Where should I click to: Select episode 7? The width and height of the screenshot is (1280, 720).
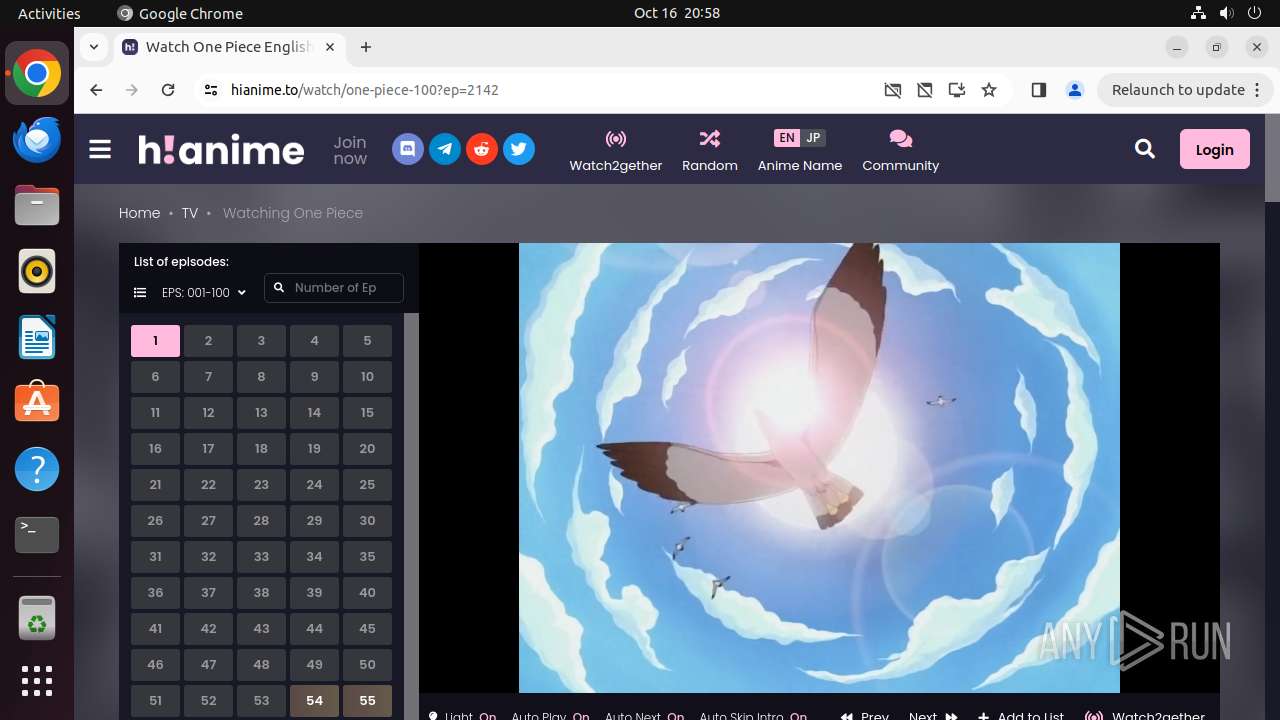point(208,377)
